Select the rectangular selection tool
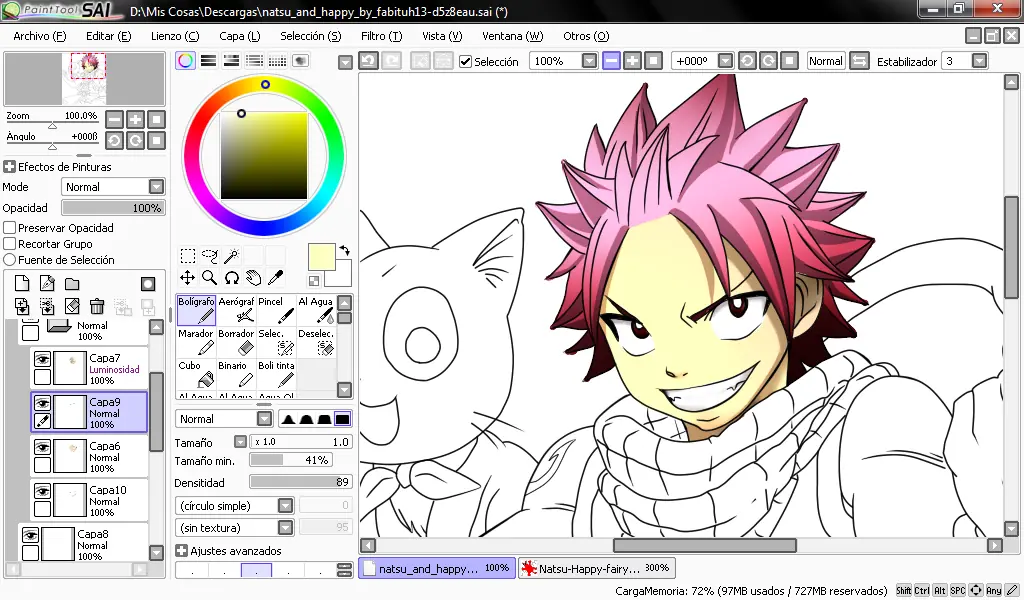This screenshot has height=600, width=1024. point(187,255)
